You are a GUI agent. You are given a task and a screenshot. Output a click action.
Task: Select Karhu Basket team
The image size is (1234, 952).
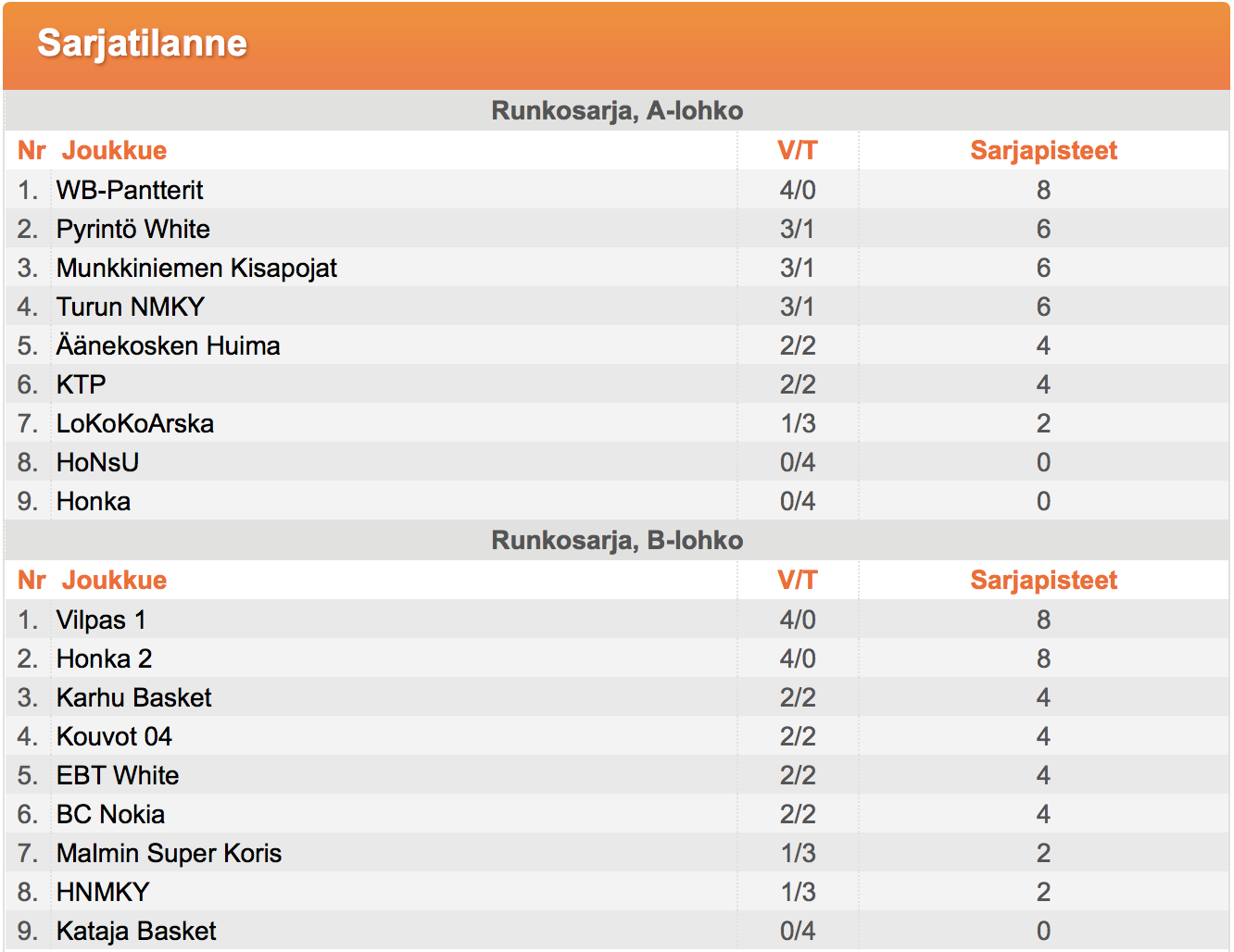tap(134, 697)
